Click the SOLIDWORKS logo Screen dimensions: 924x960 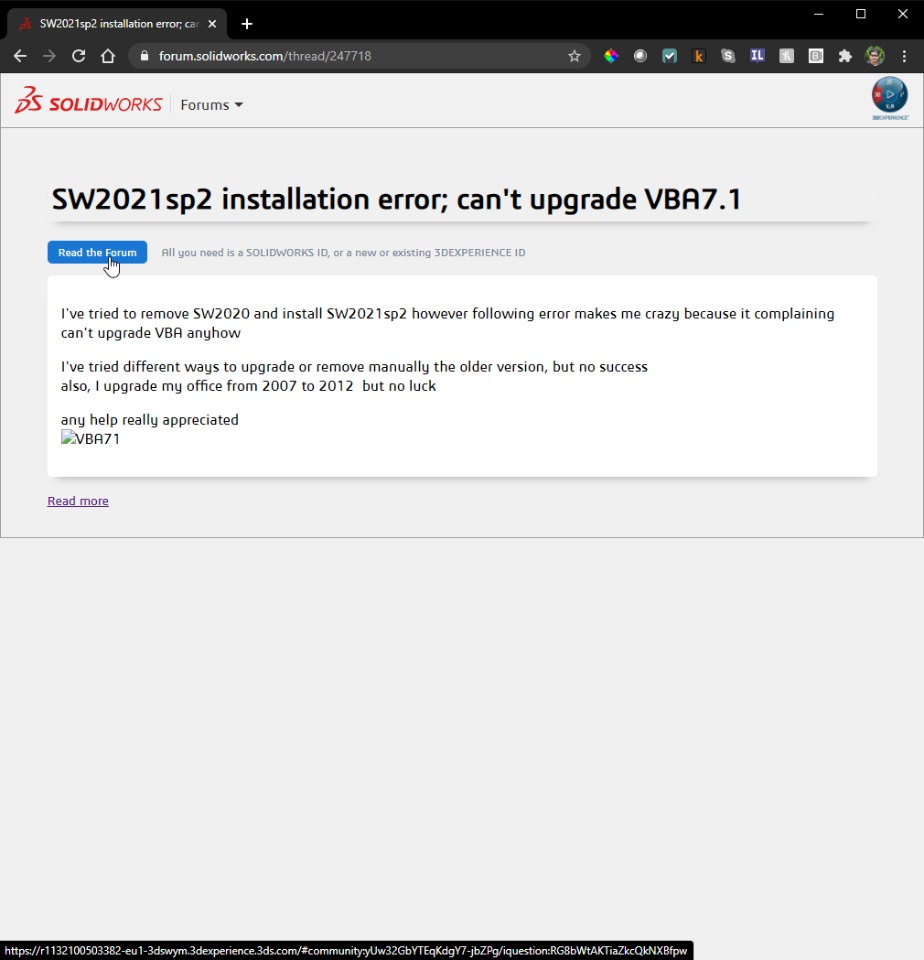click(89, 100)
